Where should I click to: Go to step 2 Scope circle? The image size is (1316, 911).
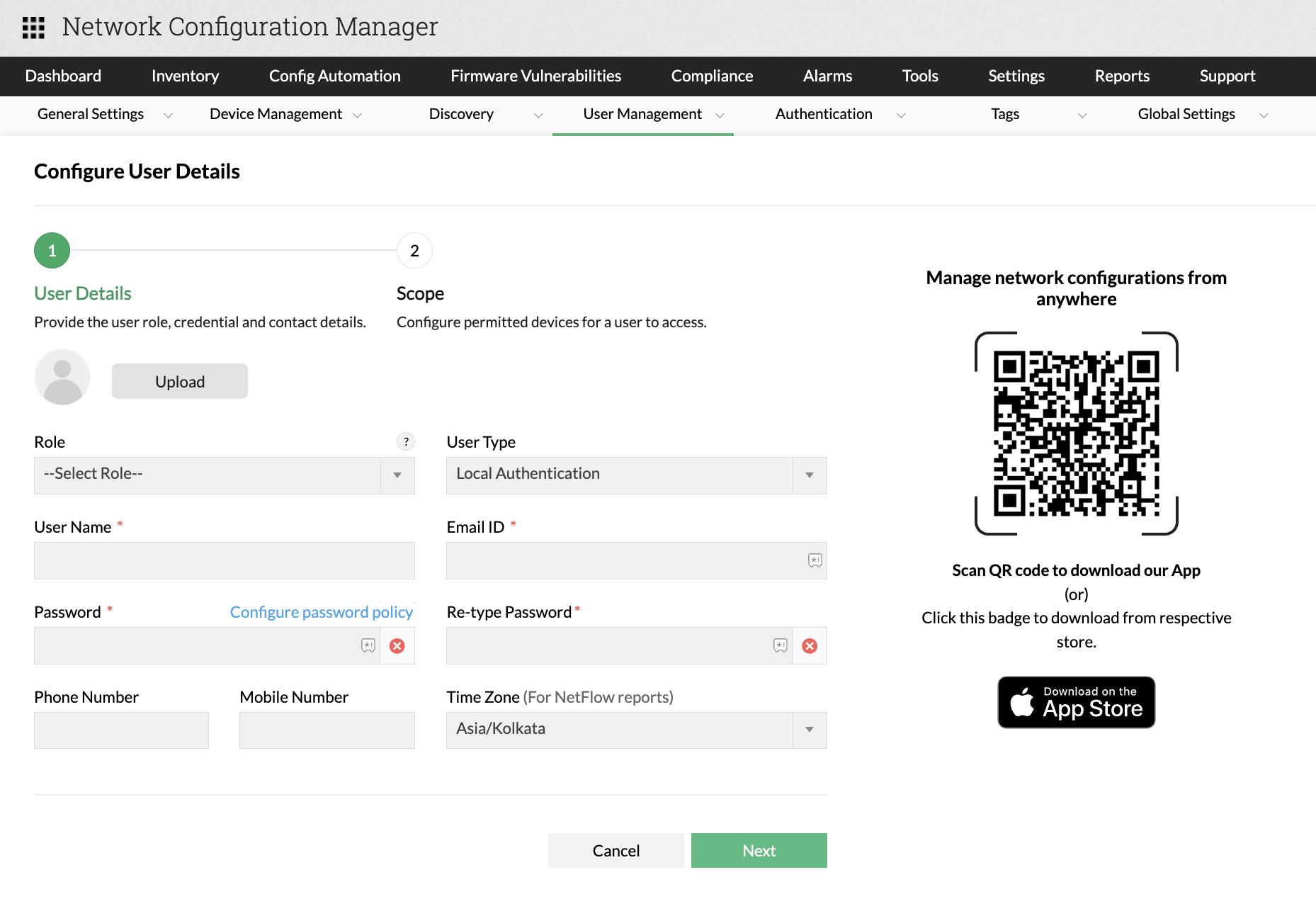pos(414,250)
